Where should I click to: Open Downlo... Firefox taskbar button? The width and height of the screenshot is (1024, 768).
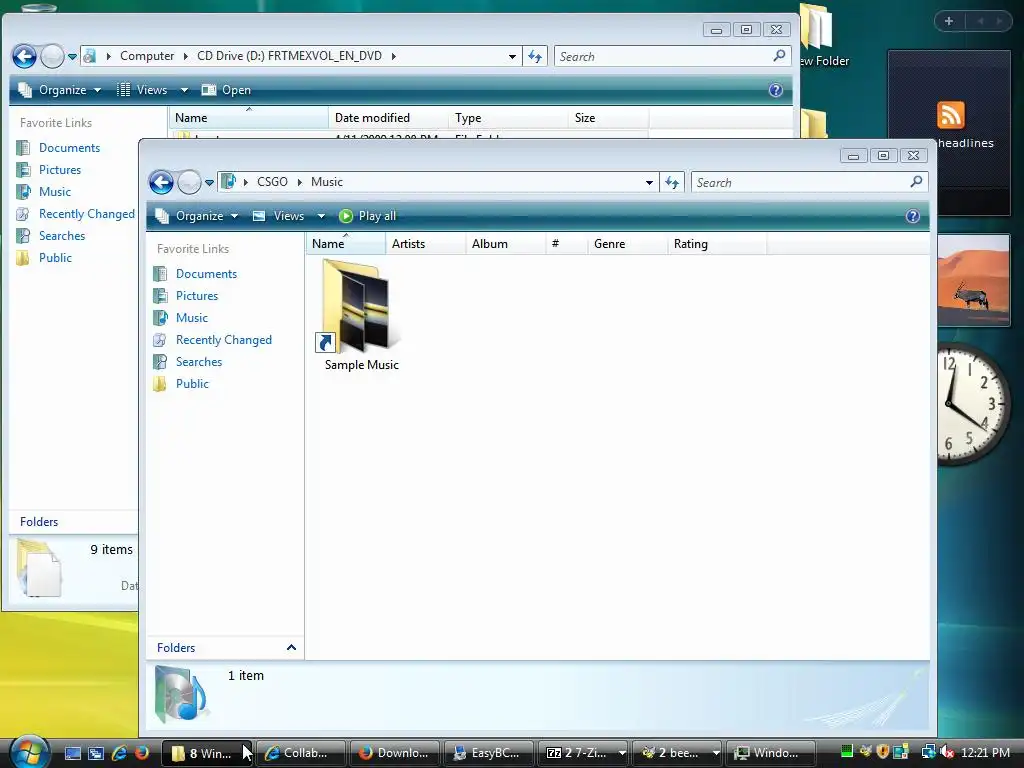pyautogui.click(x=394, y=753)
